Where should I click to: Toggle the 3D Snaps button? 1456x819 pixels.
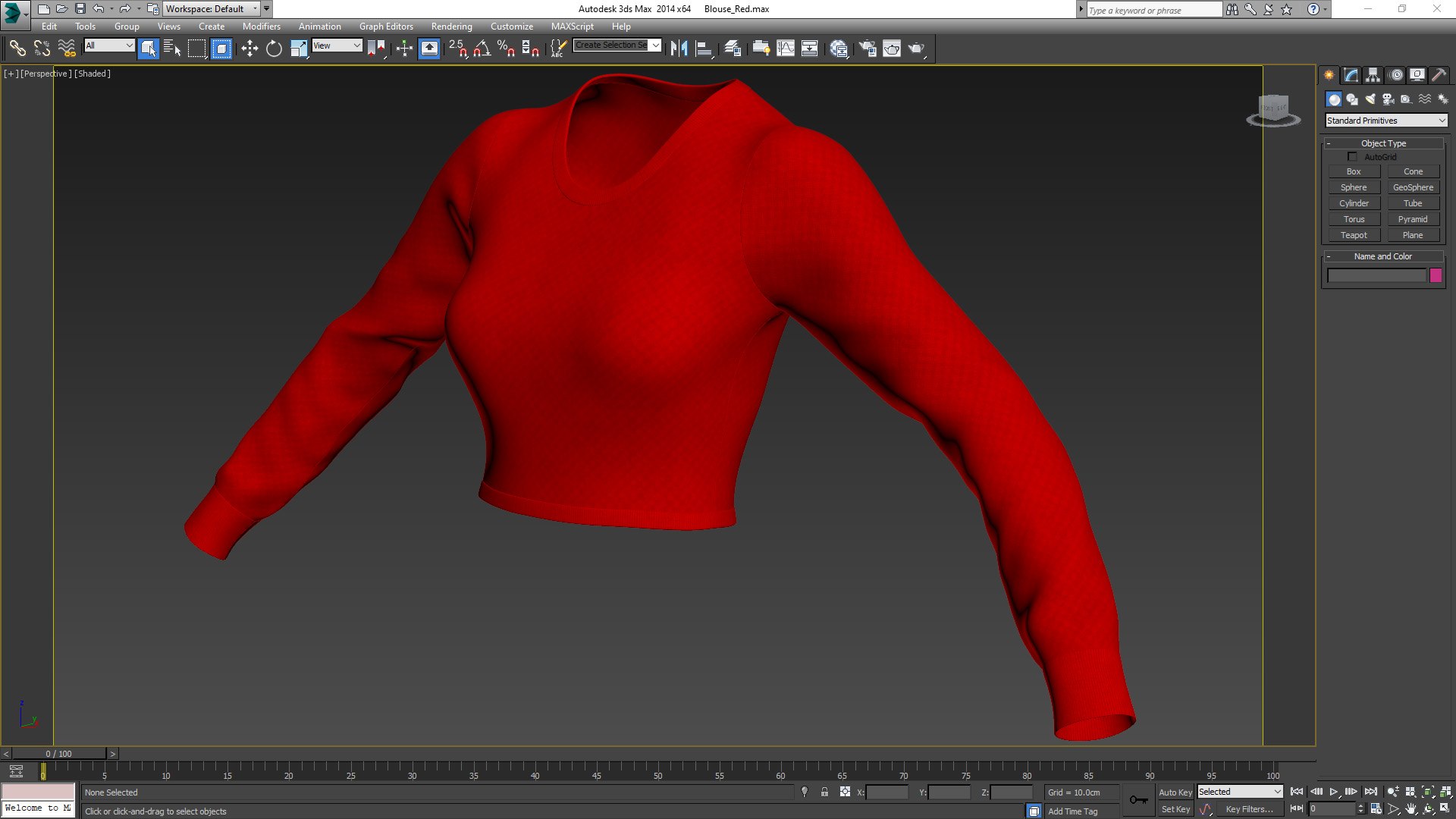click(458, 49)
